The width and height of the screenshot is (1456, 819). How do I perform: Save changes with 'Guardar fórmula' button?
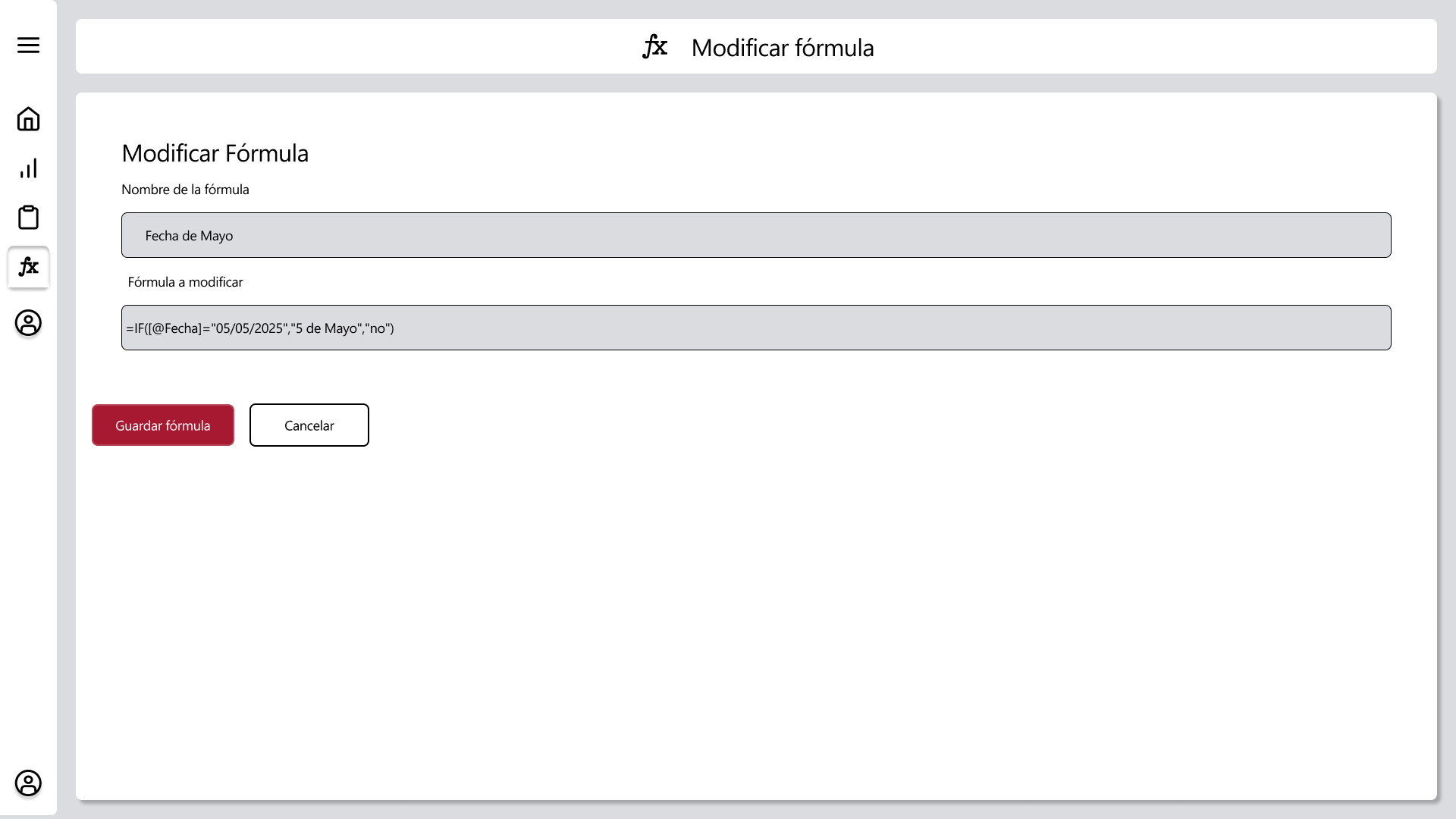pos(163,425)
